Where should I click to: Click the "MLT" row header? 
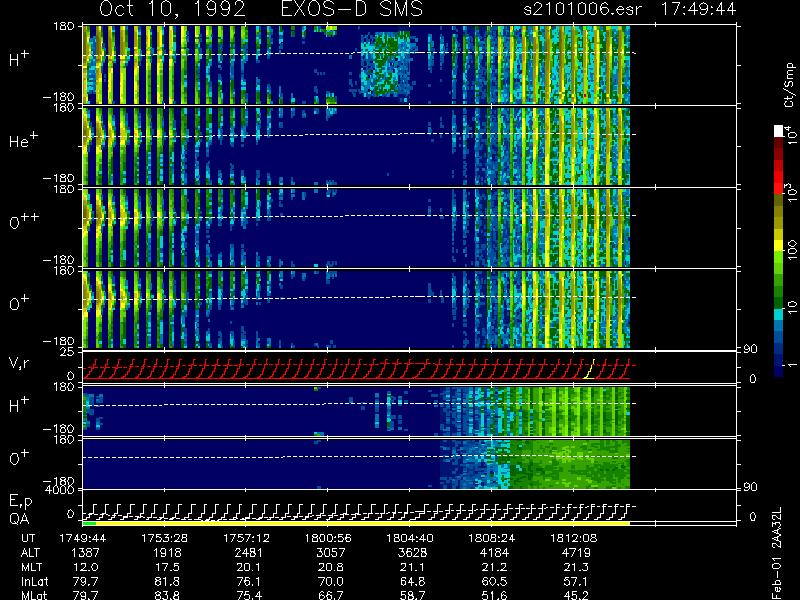coord(31,567)
